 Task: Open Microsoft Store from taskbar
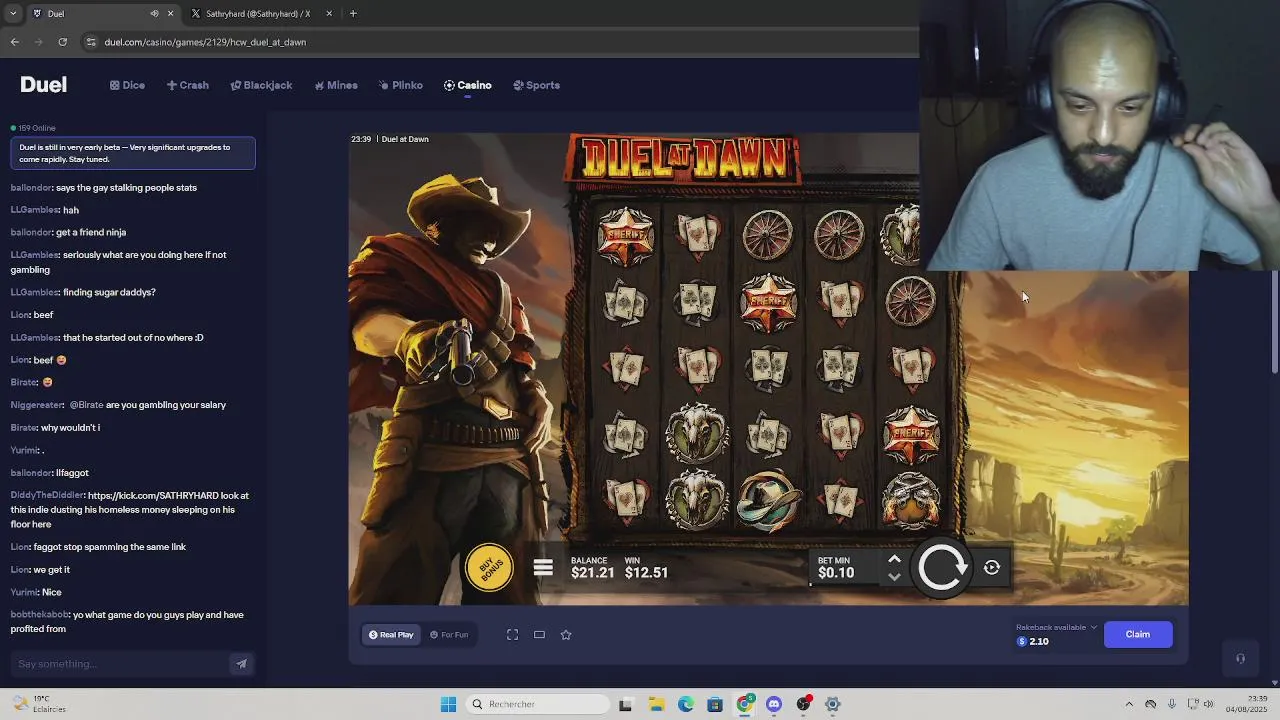[x=715, y=704]
